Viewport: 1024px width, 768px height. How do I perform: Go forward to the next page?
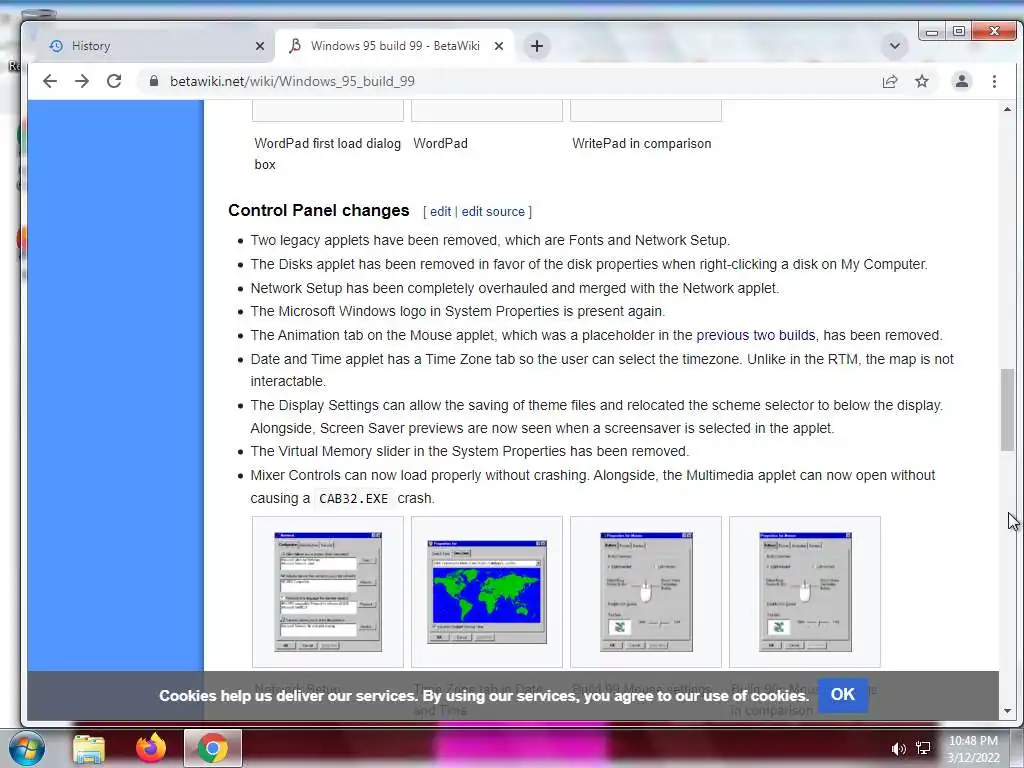[x=82, y=81]
